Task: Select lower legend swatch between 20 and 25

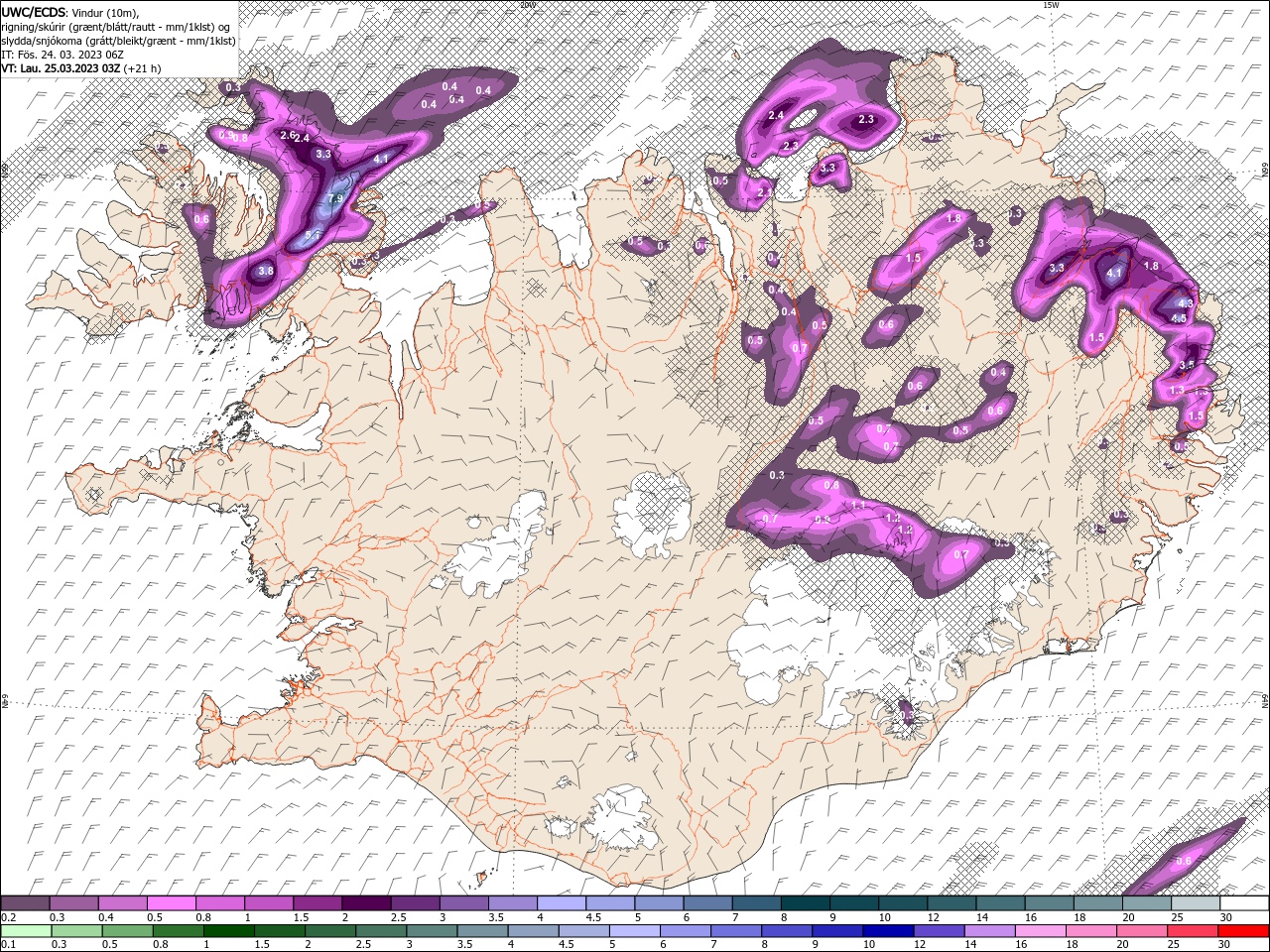Action: pos(1141,931)
